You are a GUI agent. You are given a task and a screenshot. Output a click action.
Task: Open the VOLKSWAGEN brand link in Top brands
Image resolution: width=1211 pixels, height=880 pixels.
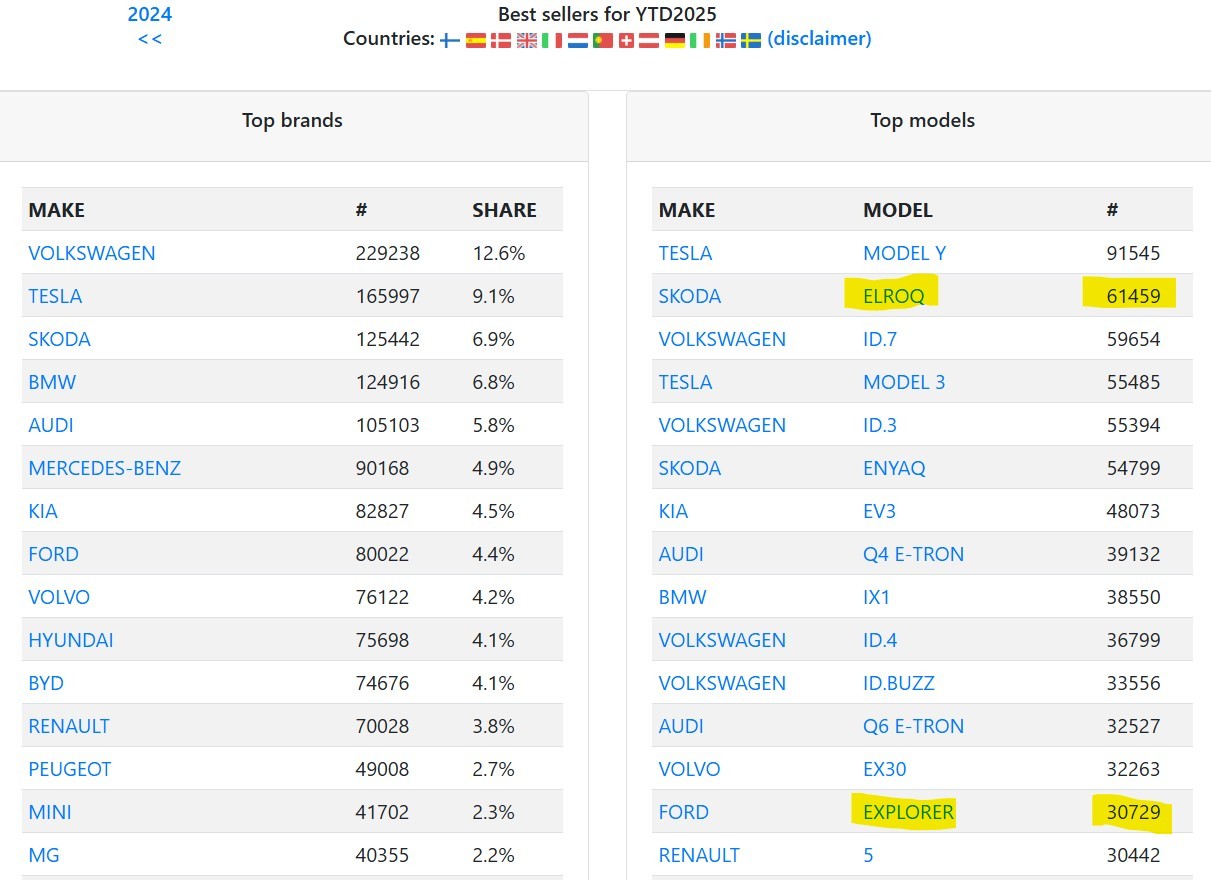click(x=92, y=253)
